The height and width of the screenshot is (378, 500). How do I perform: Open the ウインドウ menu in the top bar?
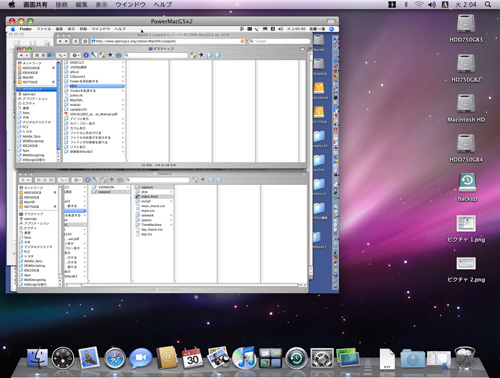tap(130, 5)
